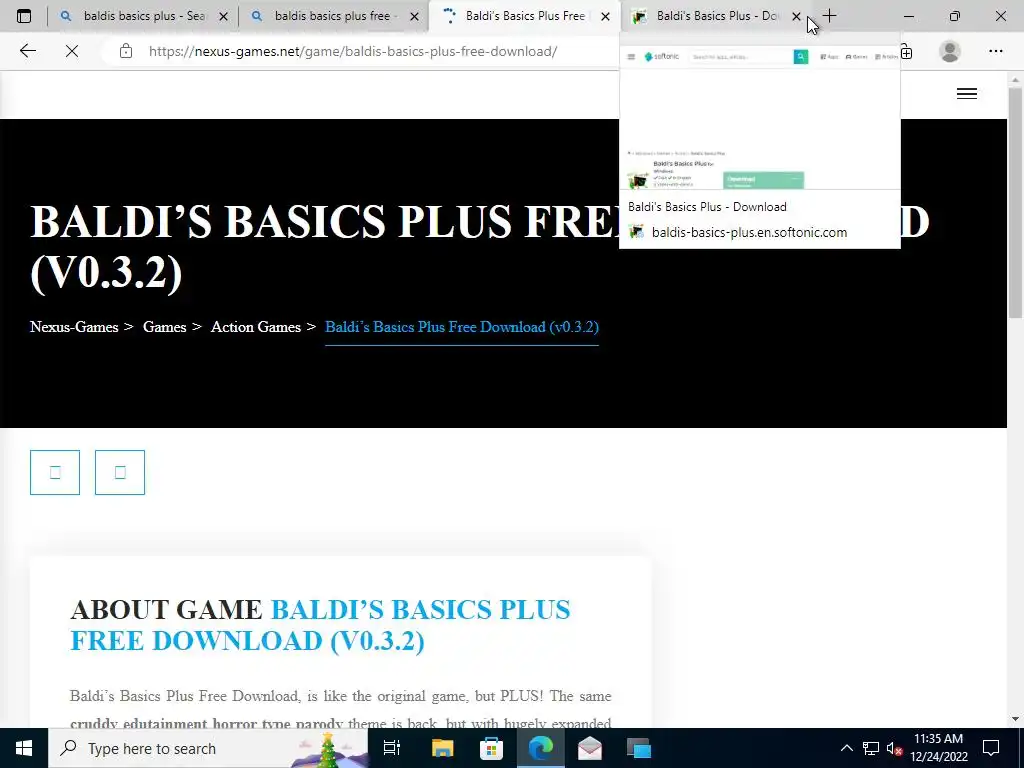Click baldis-basics-plus.en.softonic.com preview text
This screenshot has height=768, width=1024.
pos(749,232)
